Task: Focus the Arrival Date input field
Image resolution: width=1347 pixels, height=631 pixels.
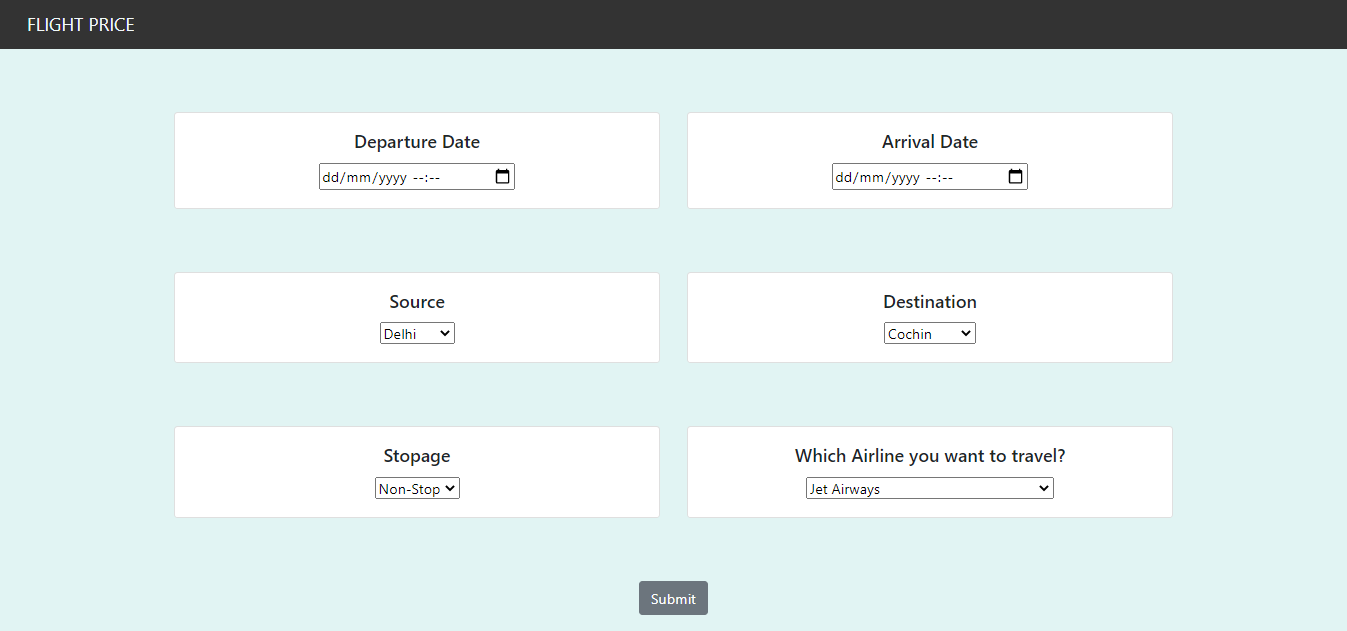Action: (x=930, y=177)
